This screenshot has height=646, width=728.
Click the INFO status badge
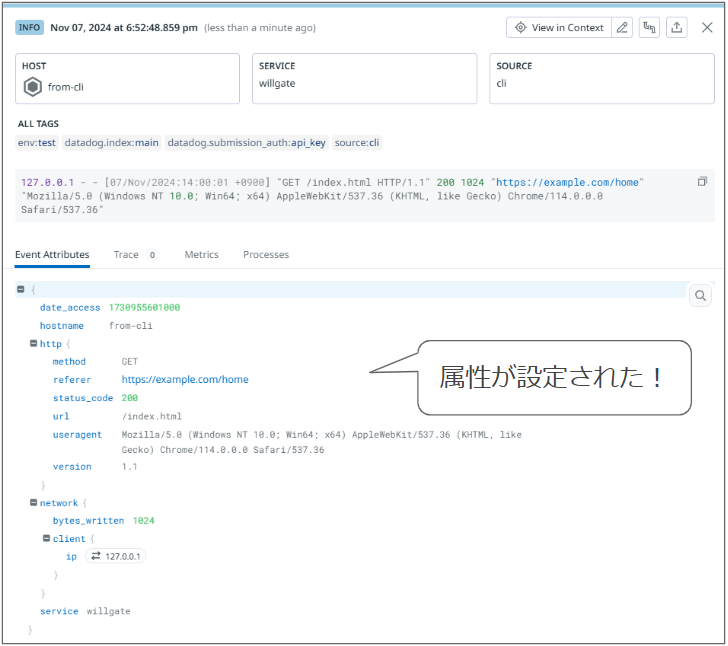click(29, 27)
